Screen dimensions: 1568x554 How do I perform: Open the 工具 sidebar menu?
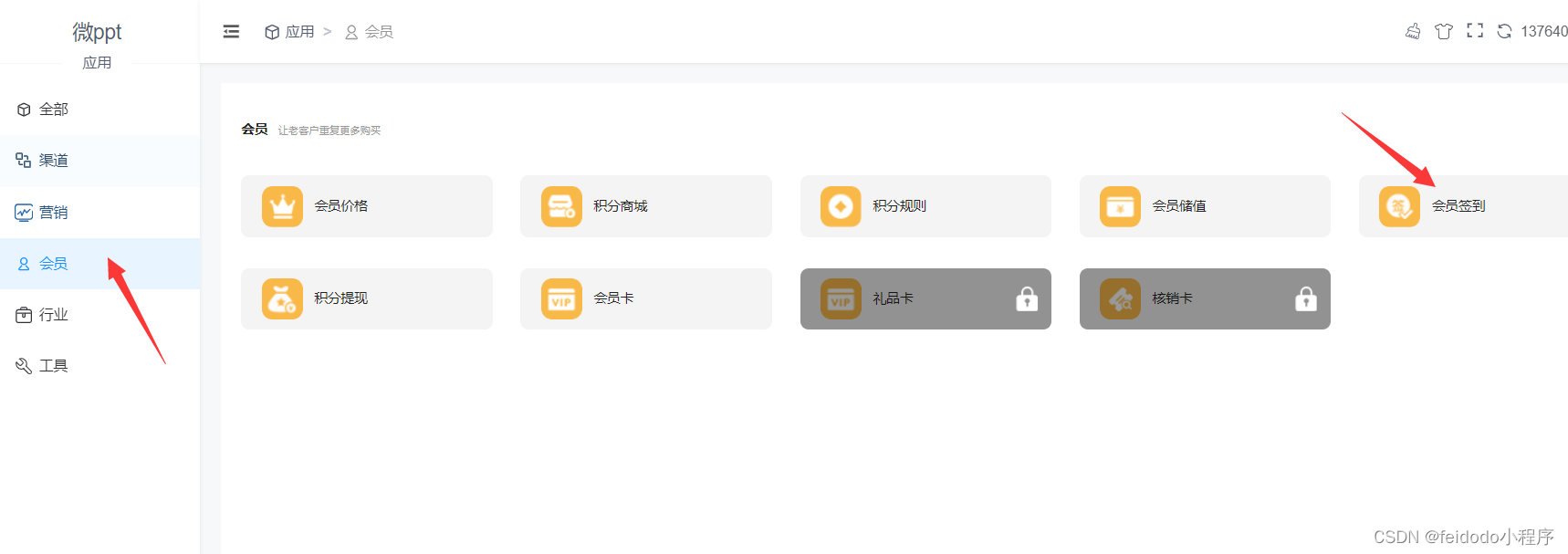(100, 366)
